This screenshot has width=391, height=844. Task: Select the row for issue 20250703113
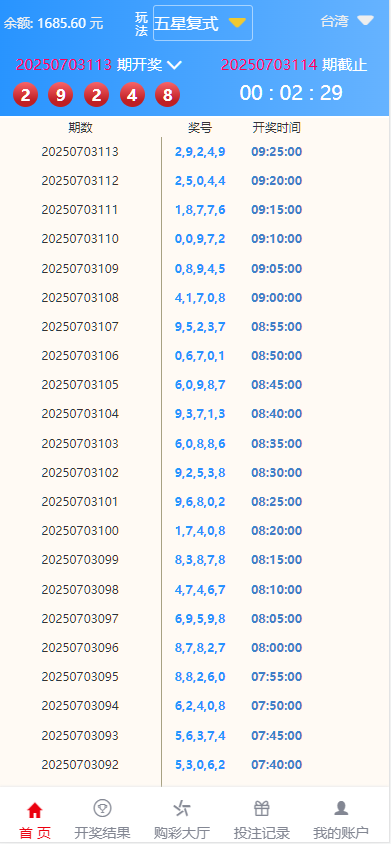(x=194, y=152)
